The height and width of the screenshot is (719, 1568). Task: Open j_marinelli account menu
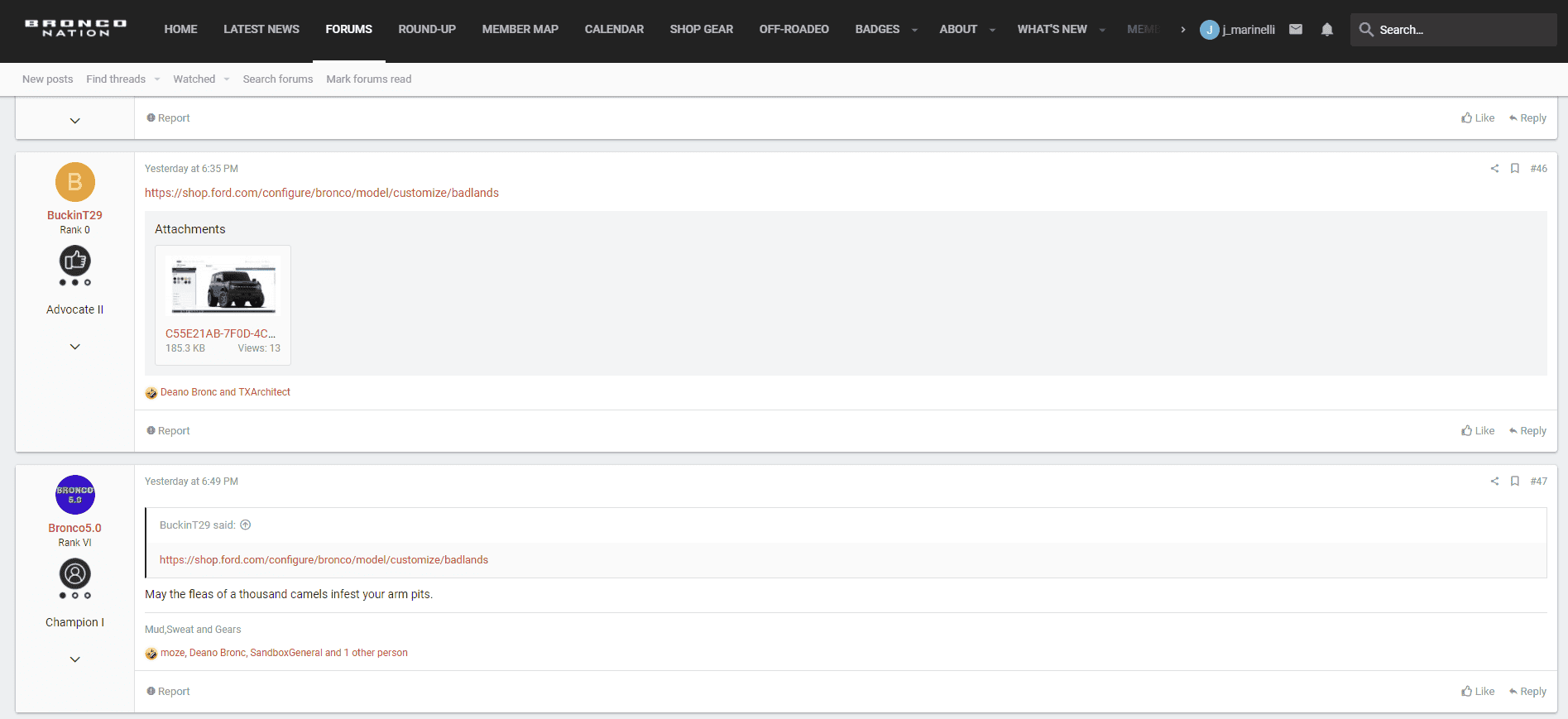pos(1238,30)
